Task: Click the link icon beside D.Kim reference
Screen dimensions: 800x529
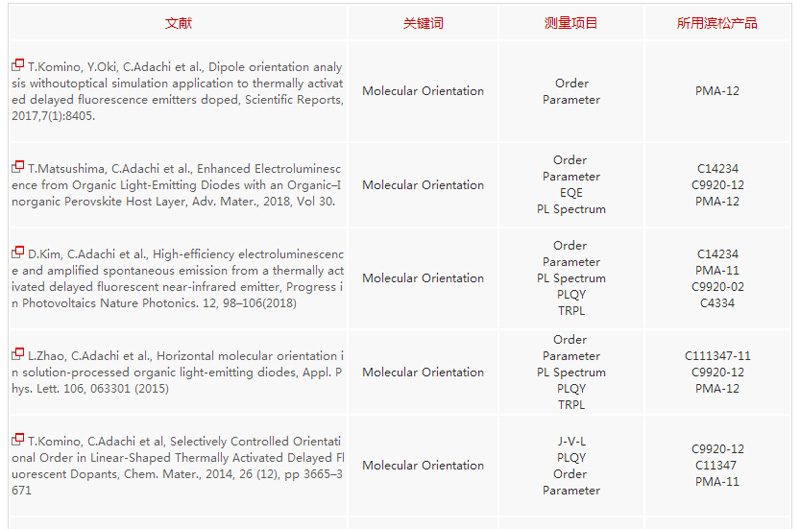Action: 18,252
